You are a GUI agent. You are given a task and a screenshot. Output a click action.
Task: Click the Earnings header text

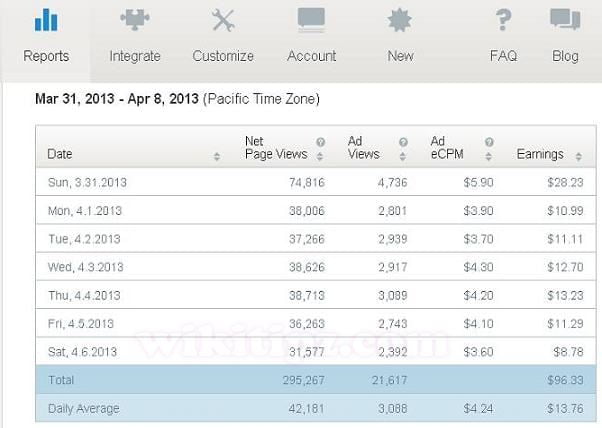point(540,154)
